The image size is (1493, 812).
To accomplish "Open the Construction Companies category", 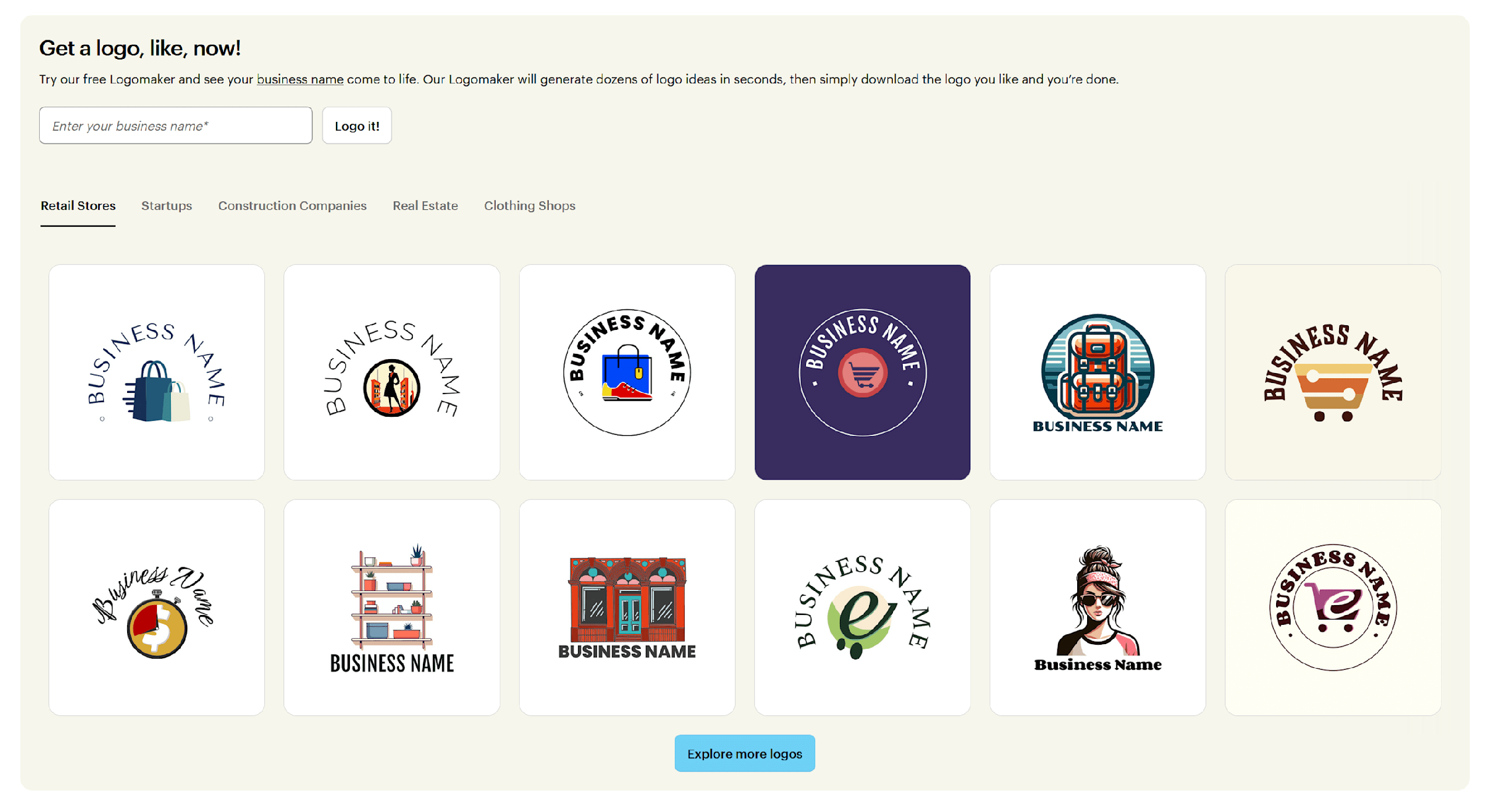I will point(292,205).
